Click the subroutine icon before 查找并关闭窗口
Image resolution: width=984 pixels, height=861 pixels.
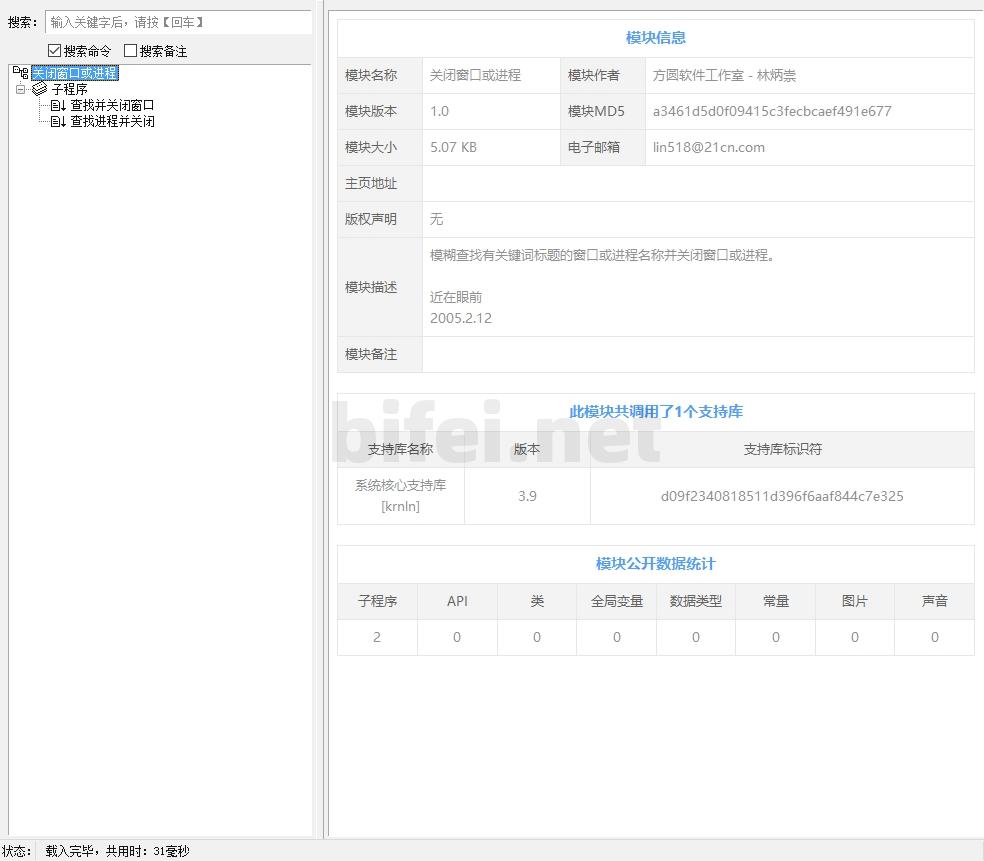[x=58, y=105]
